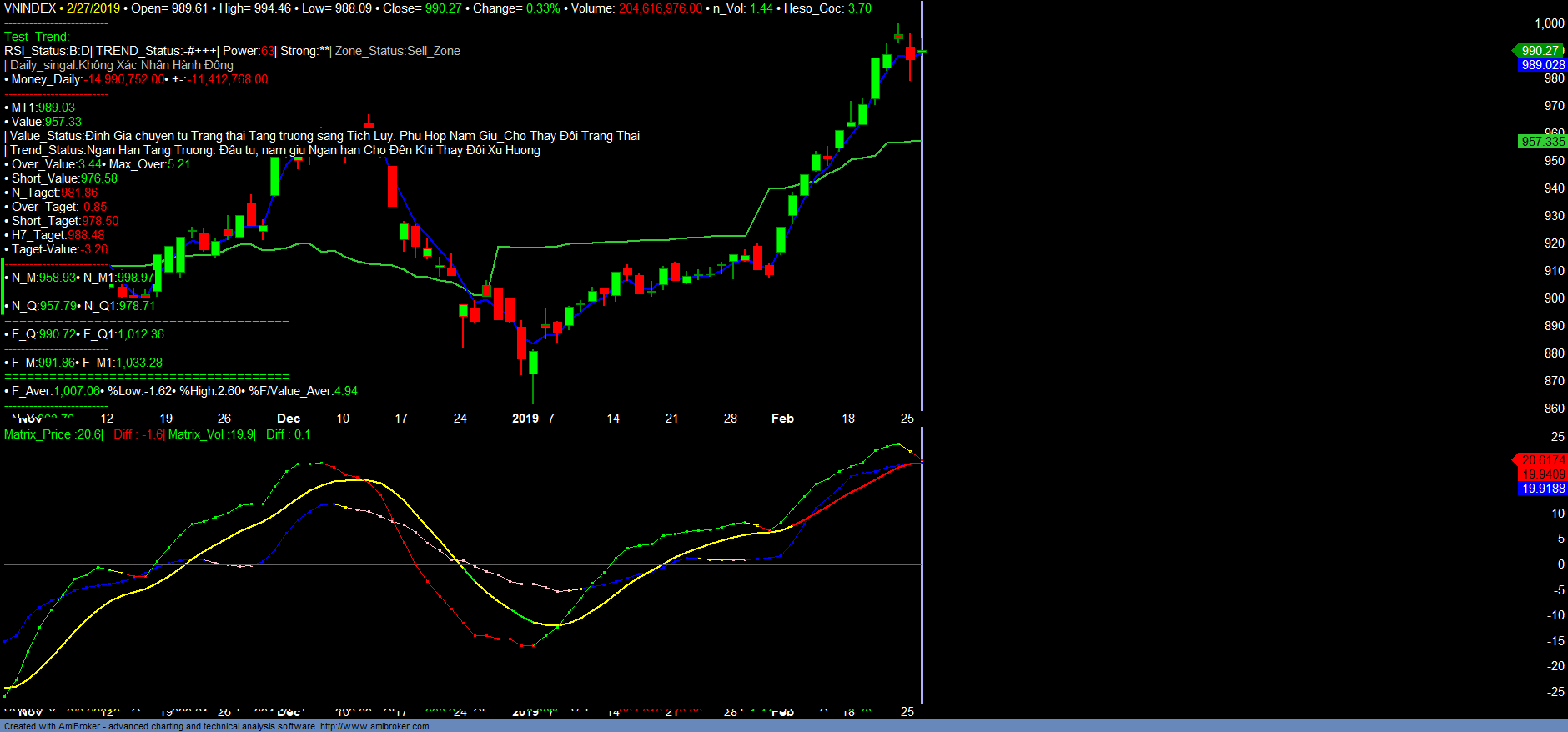Click the 1,000 price axis label
This screenshot has height=732, width=1568.
pos(1549,23)
